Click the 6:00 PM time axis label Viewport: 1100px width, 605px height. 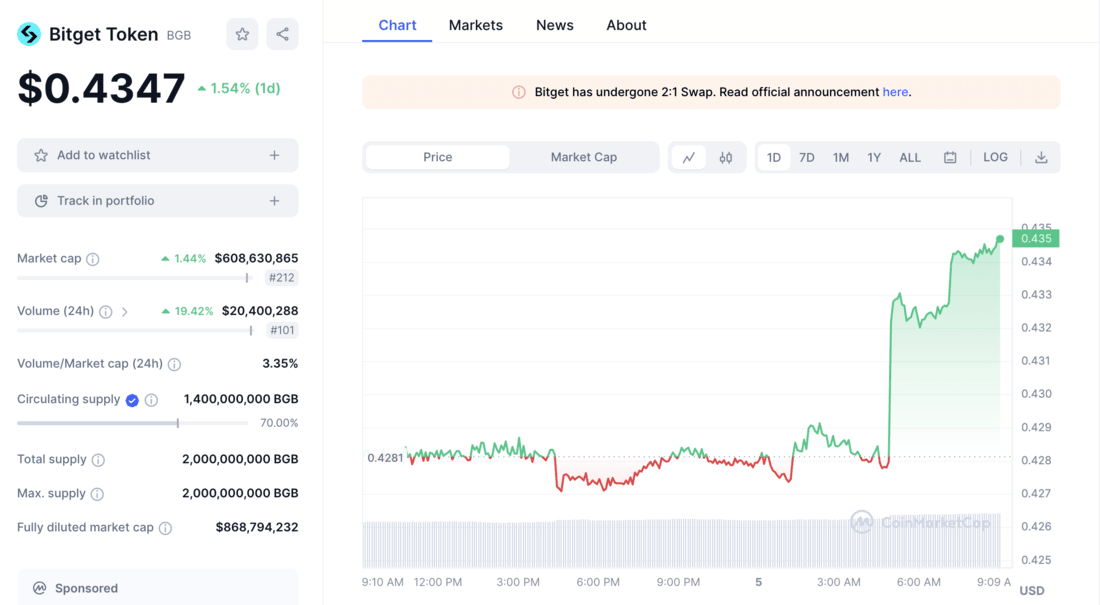tap(598, 582)
